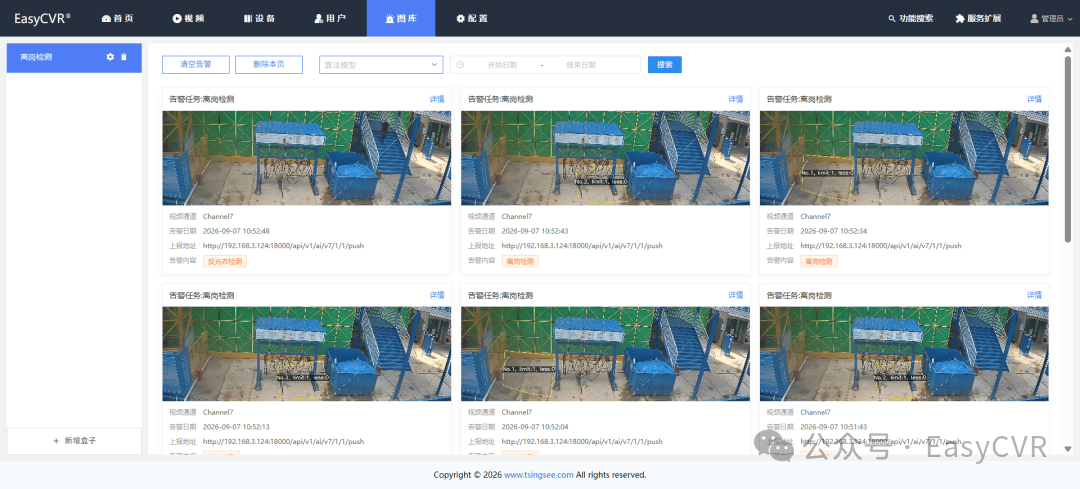Expand the 管理员 account chevron
Viewport: 1080px width, 489px height.
coord(1070,19)
